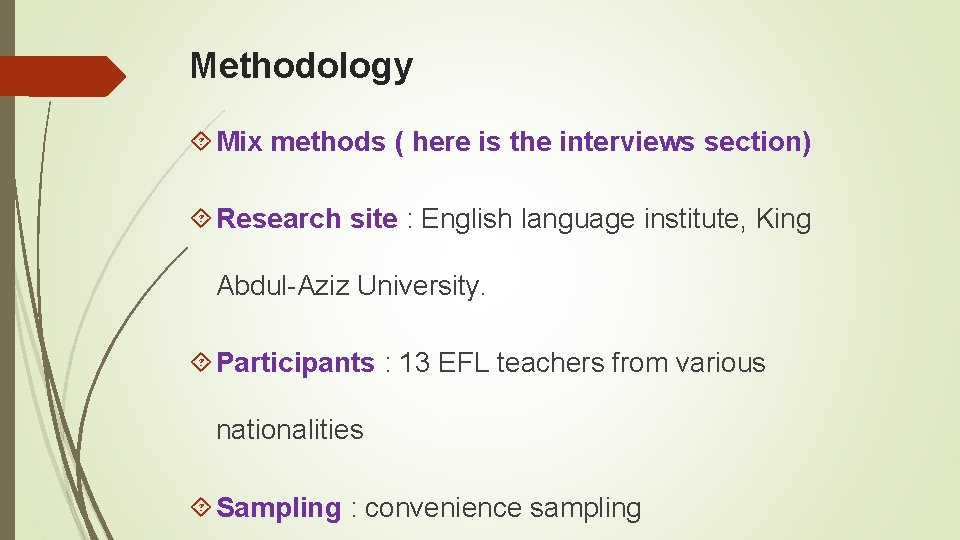The height and width of the screenshot is (540, 960).
Task: Click the red arrow shape near the title
Action: [x=62, y=77]
